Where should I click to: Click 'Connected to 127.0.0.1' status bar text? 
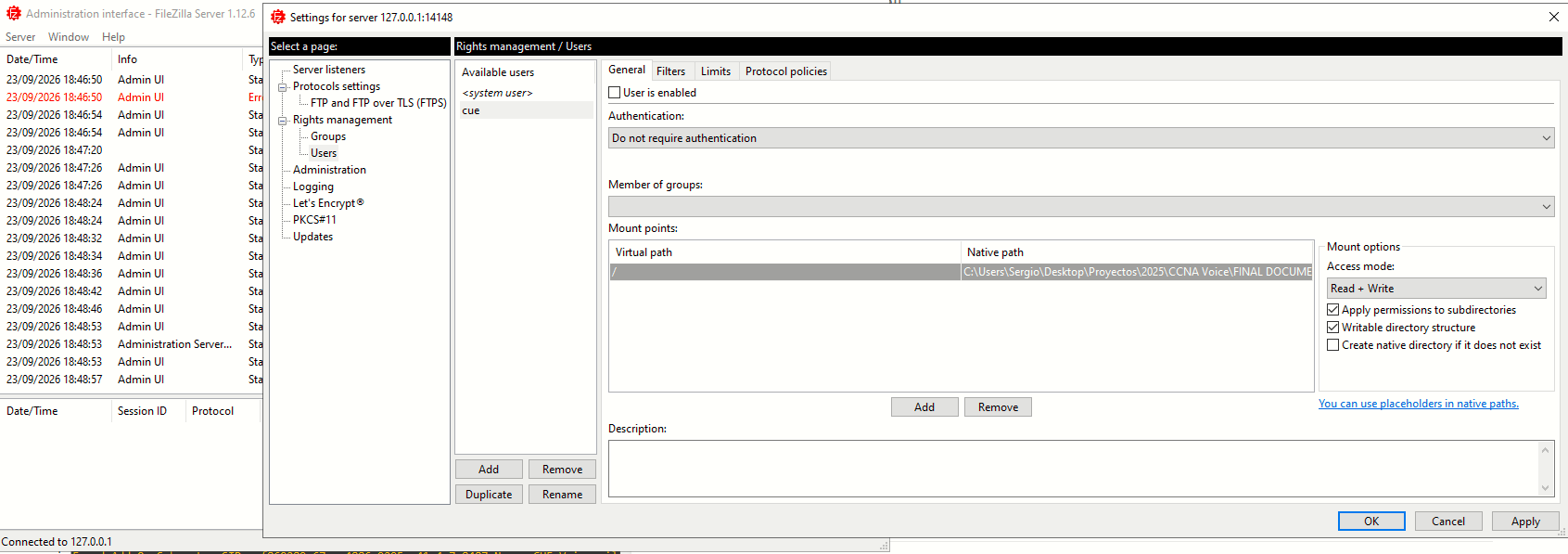(x=57, y=542)
